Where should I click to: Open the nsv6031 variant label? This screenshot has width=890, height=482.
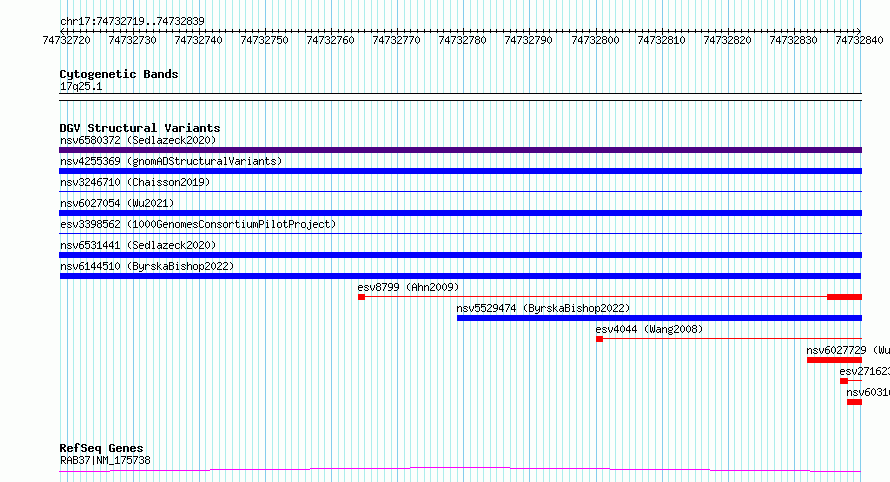coord(868,392)
